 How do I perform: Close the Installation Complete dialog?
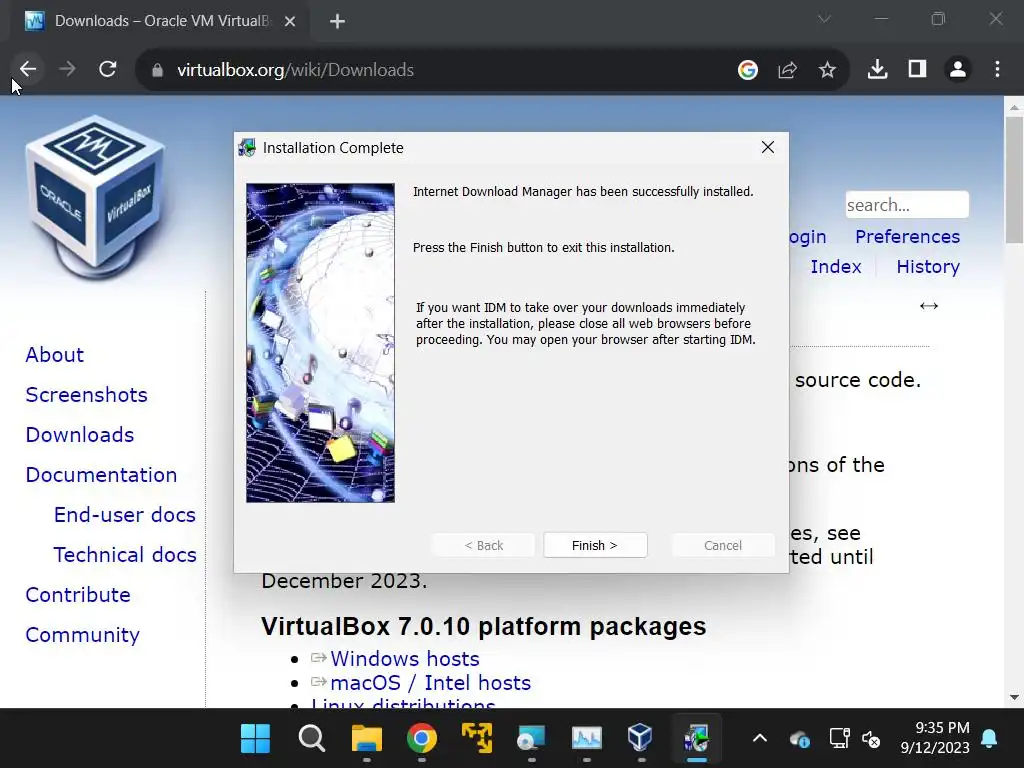768,148
